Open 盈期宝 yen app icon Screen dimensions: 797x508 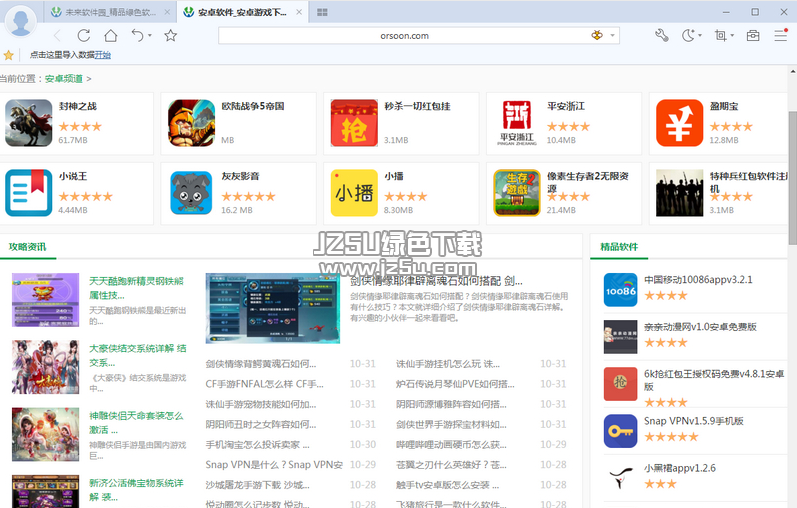(x=680, y=123)
